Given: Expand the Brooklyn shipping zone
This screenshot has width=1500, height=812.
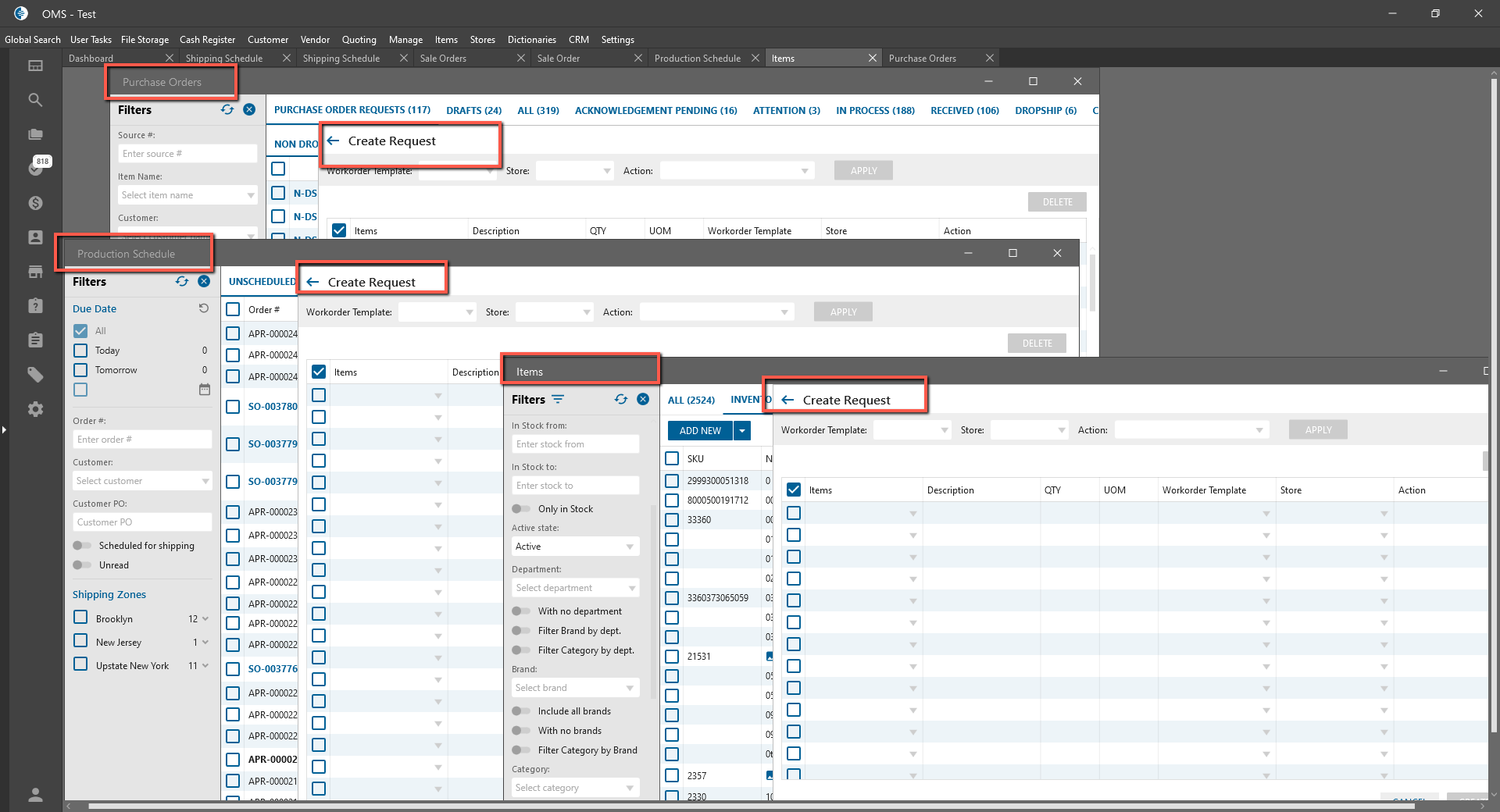Looking at the screenshot, I should pyautogui.click(x=205, y=619).
